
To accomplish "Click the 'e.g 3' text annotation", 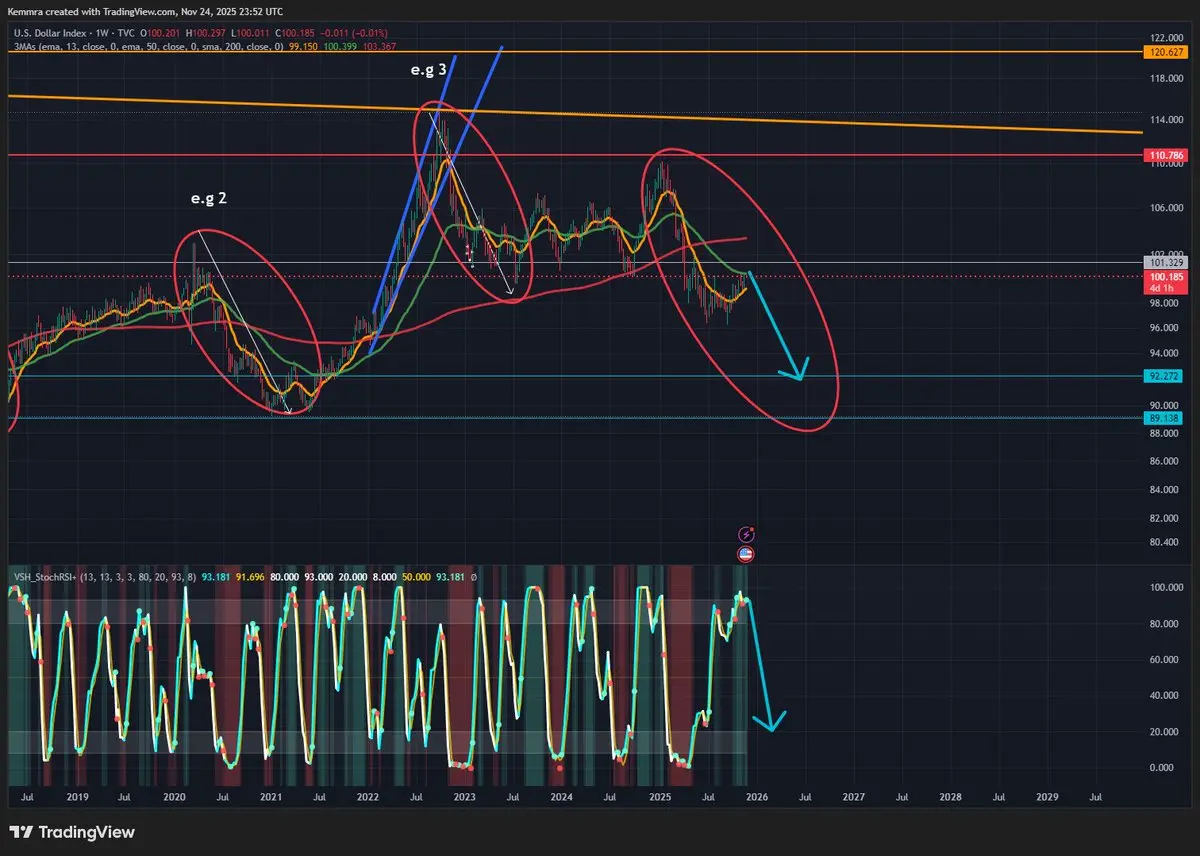I will pyautogui.click(x=428, y=72).
